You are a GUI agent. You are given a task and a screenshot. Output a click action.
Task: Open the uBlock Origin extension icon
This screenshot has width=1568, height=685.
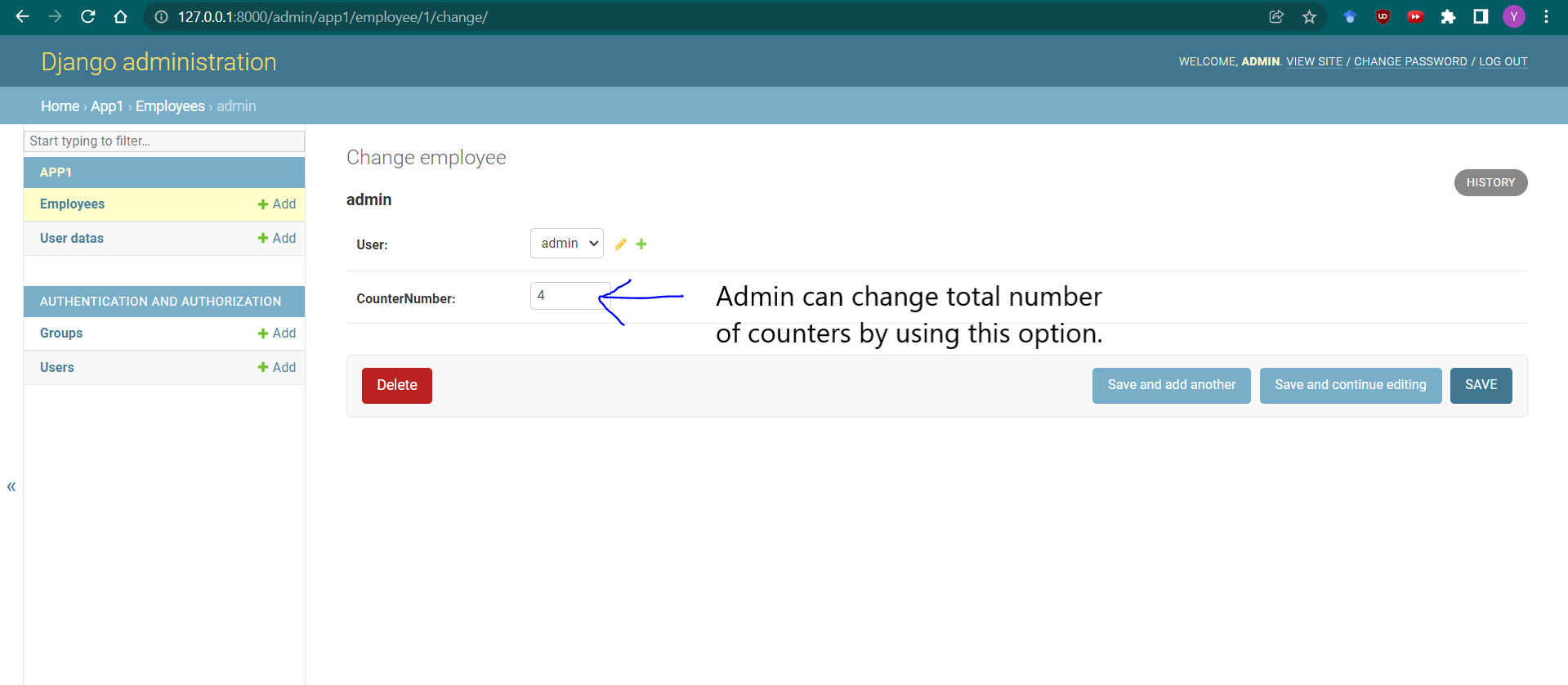click(x=1383, y=16)
